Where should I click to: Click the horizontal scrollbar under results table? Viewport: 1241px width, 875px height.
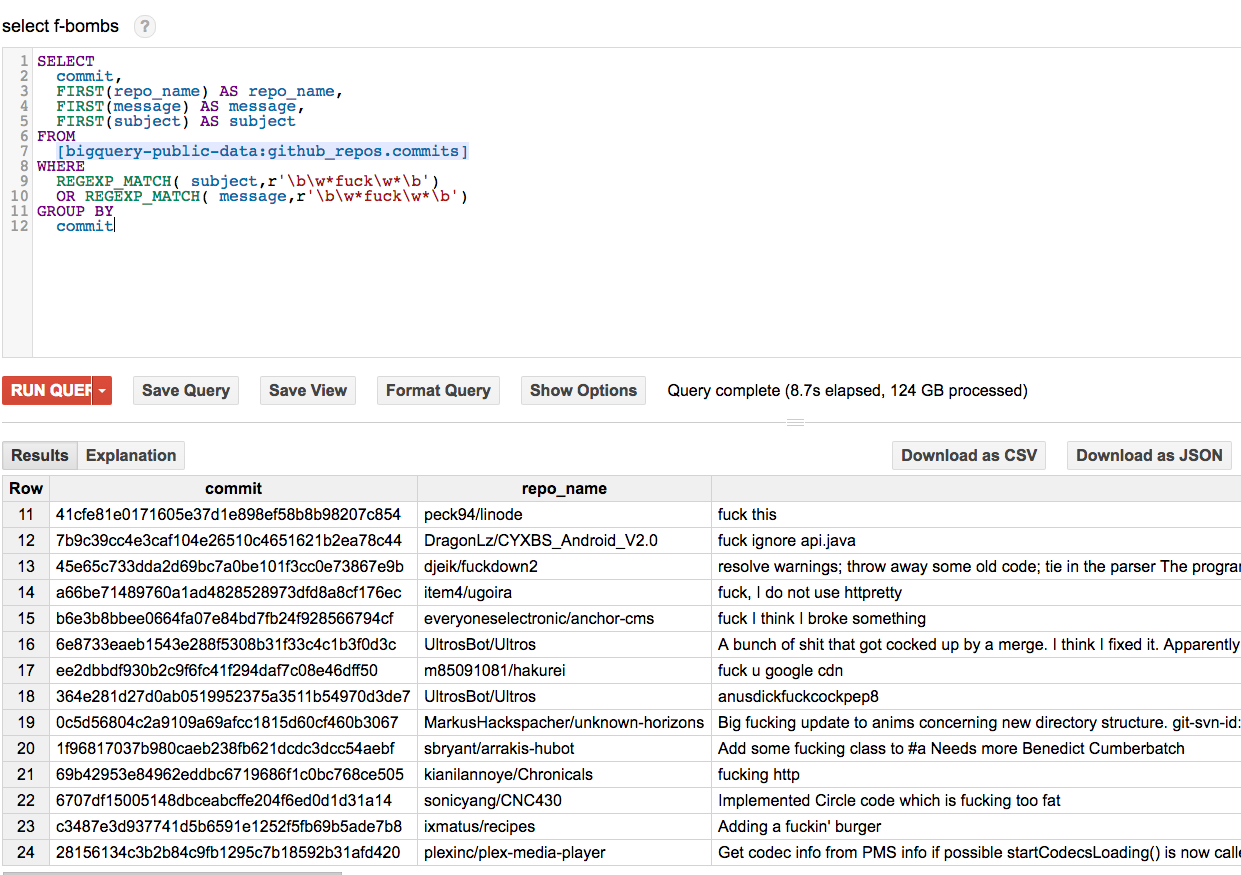point(172,872)
